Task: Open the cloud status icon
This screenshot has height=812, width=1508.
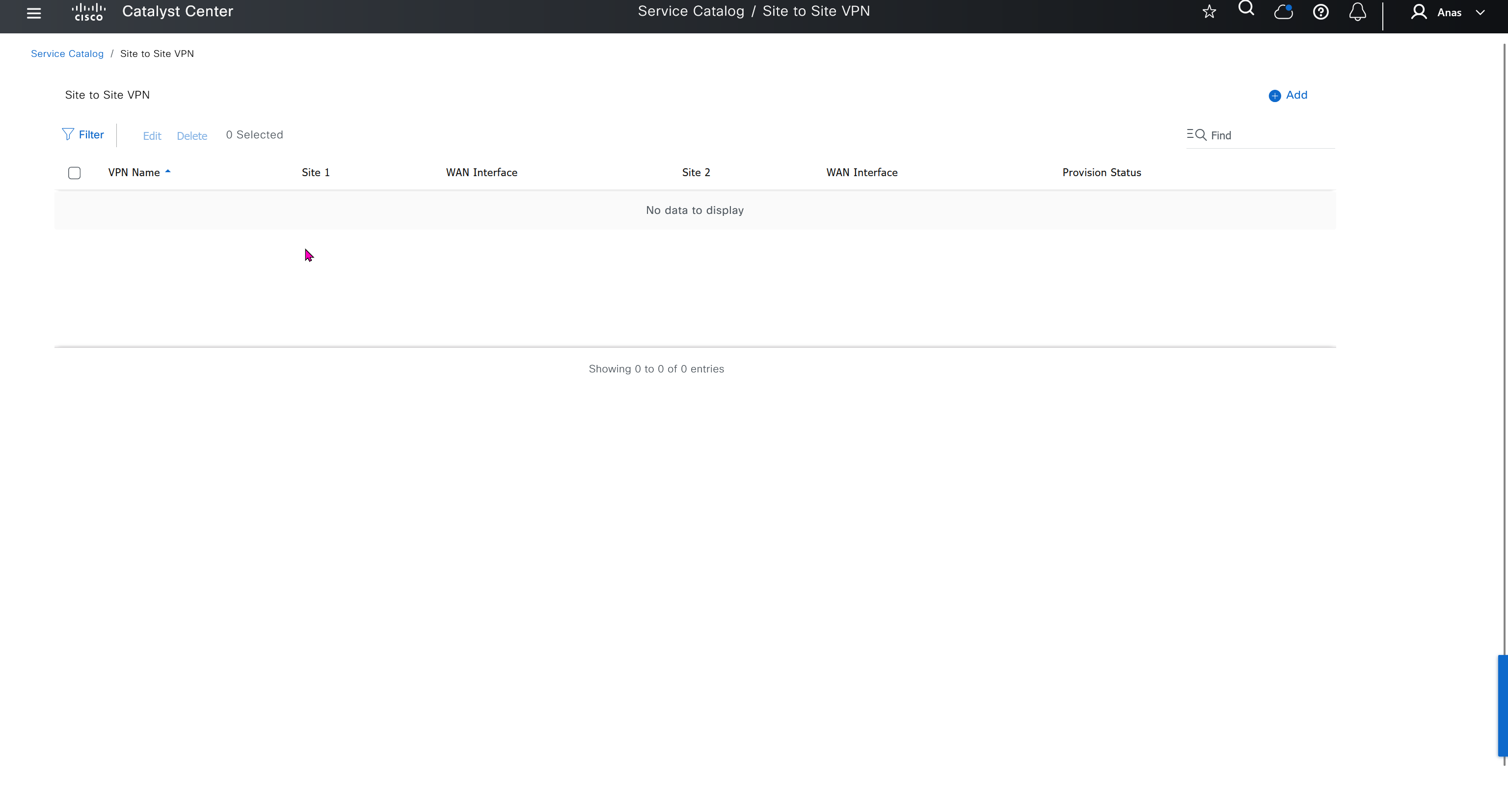Action: point(1283,12)
